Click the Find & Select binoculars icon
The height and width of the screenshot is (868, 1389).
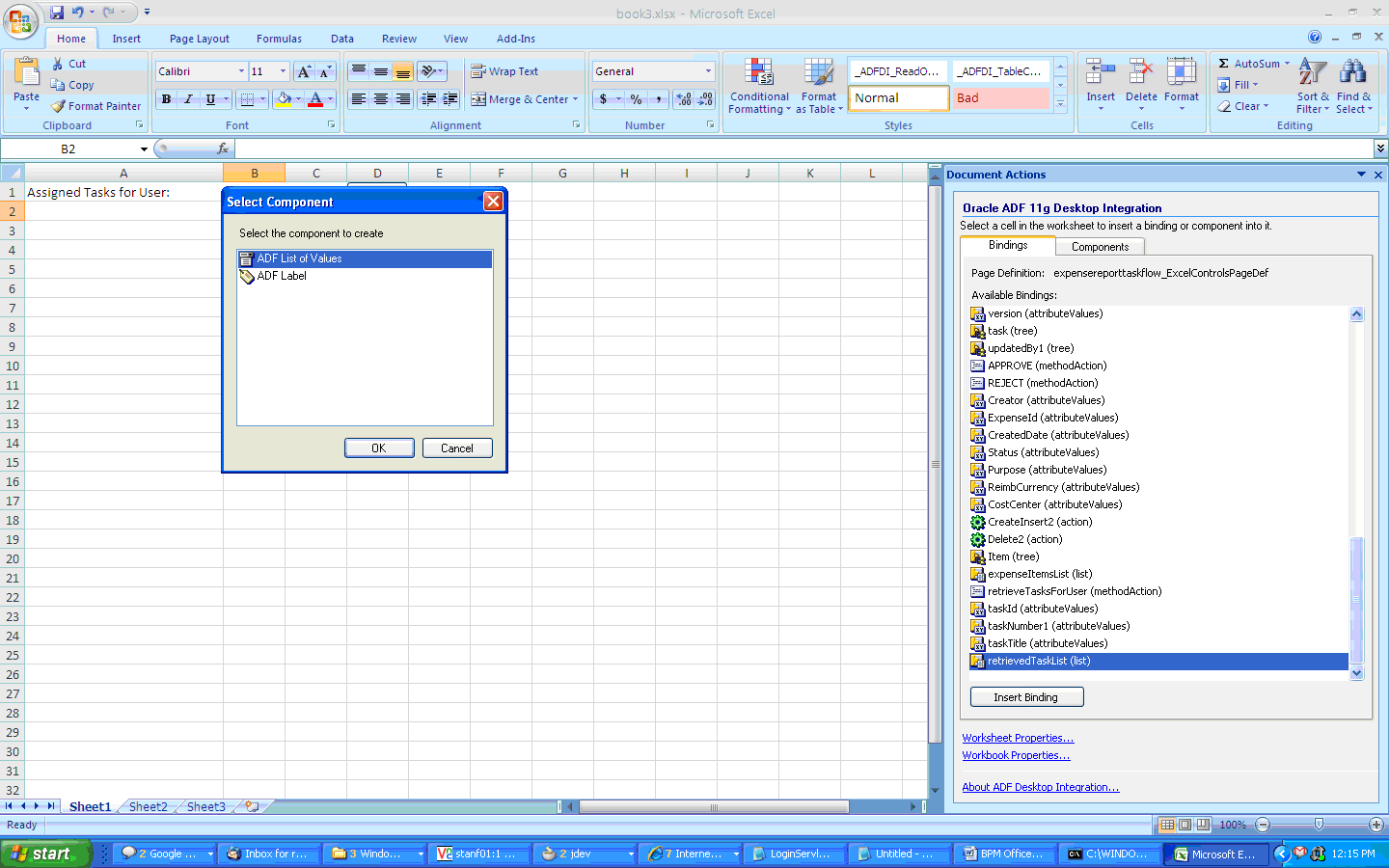click(1353, 73)
